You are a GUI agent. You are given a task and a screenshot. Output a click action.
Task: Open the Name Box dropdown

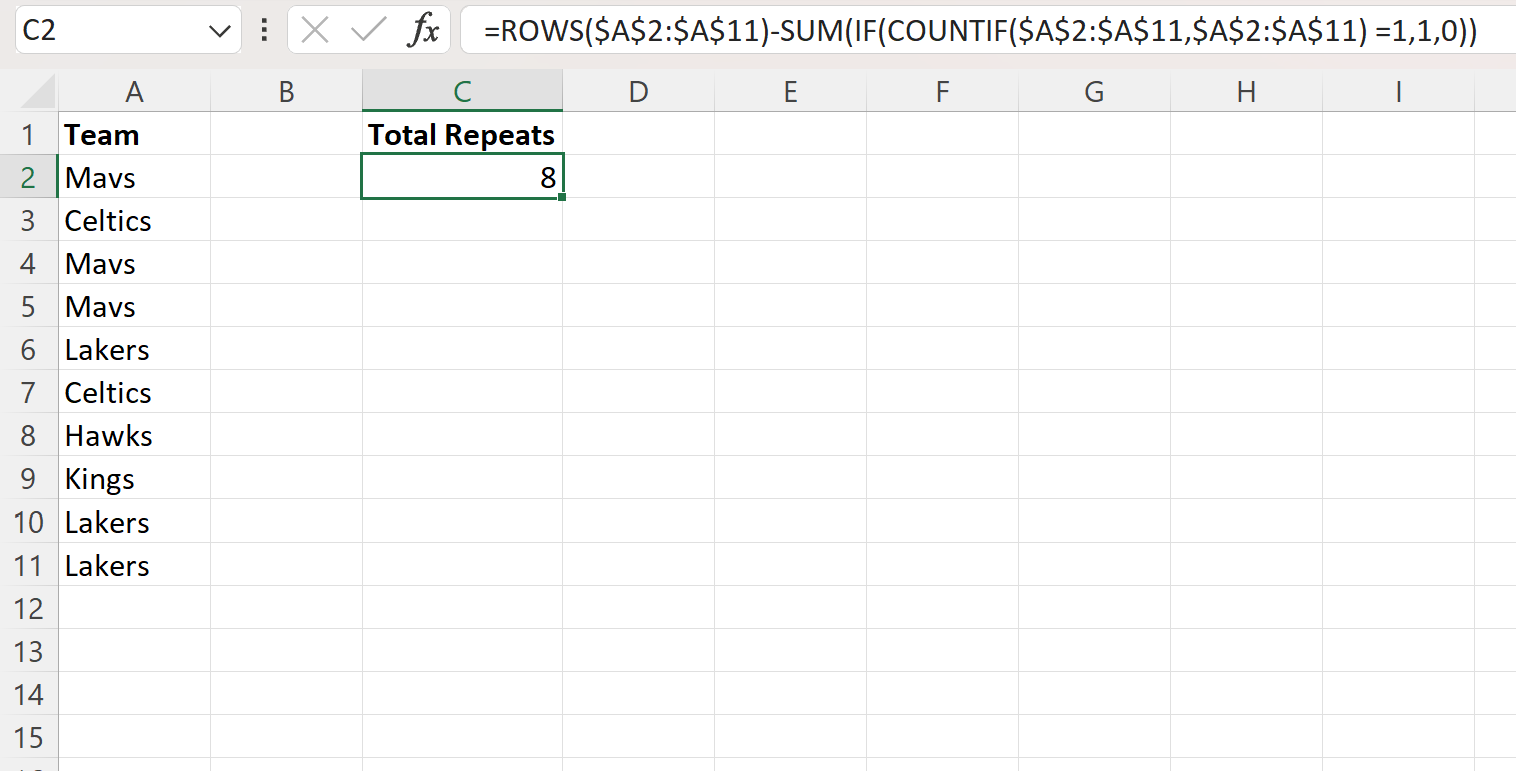(x=221, y=30)
